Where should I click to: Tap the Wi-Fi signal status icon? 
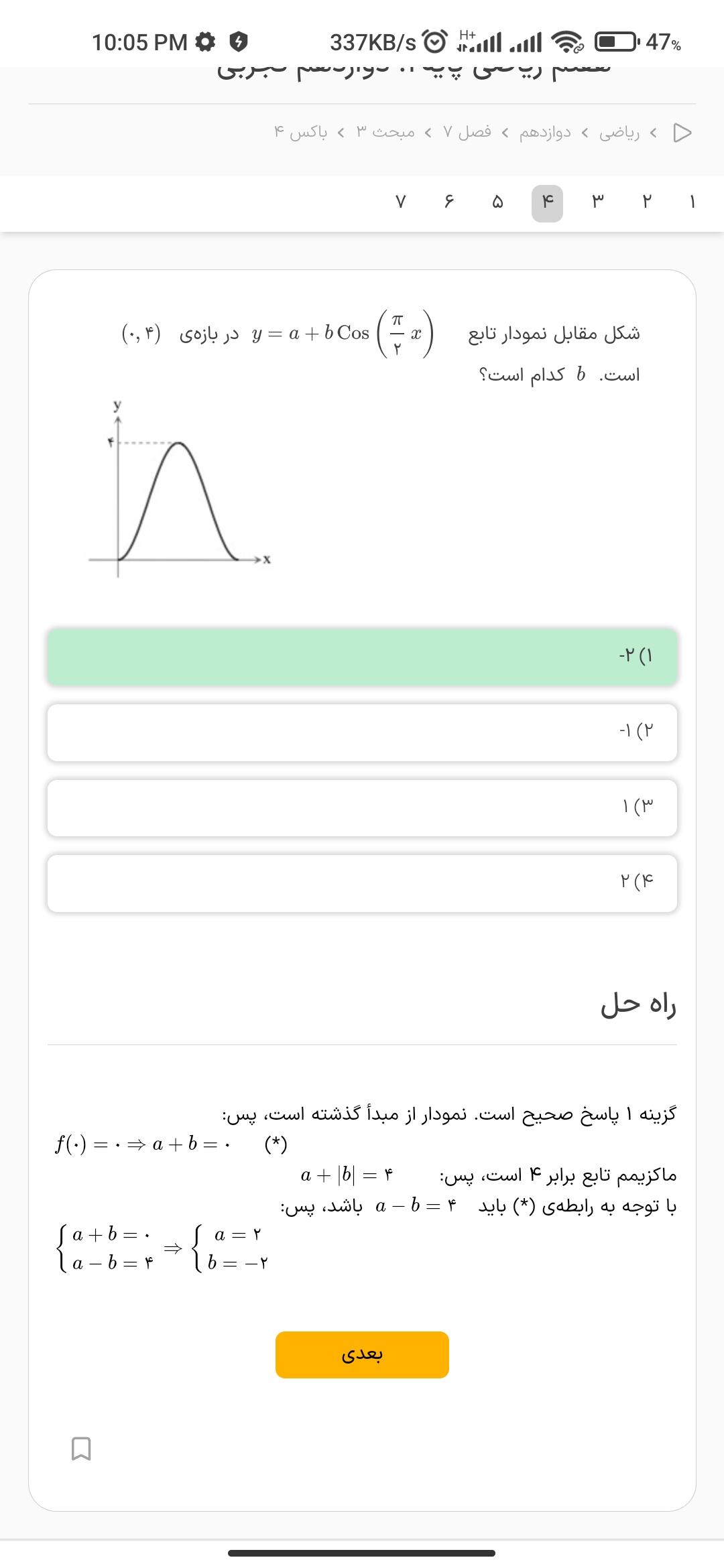[x=566, y=42]
